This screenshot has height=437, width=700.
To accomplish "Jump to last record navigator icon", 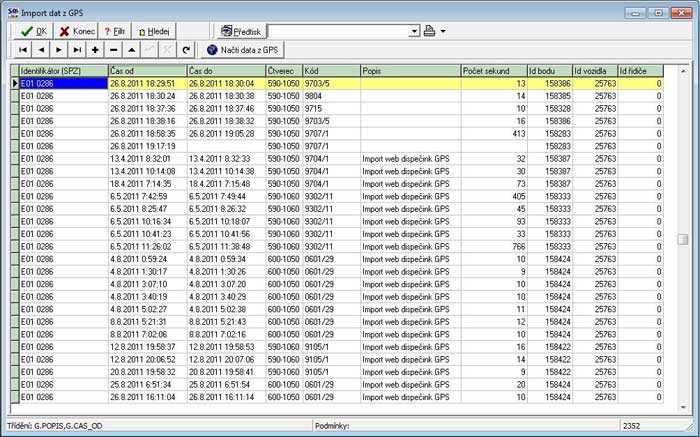I will (x=77, y=50).
